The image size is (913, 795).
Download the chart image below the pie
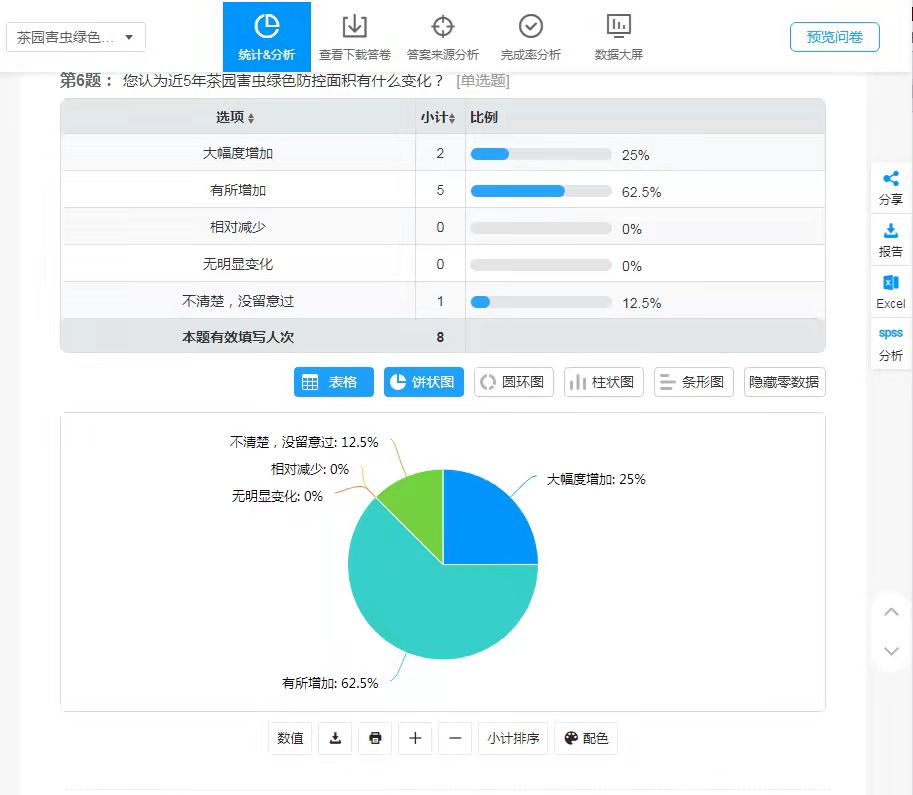click(x=336, y=739)
